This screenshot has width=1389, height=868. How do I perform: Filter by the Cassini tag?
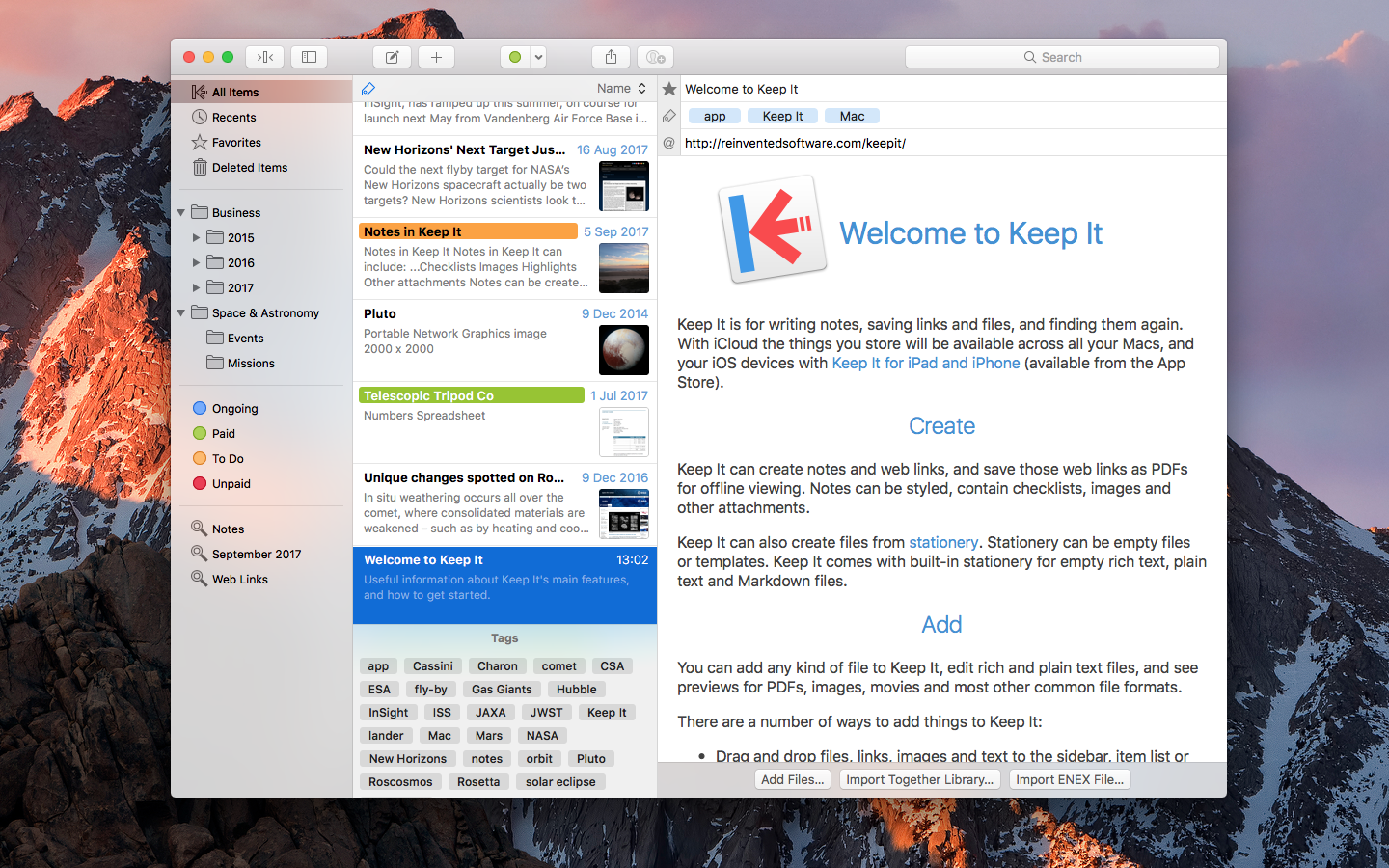click(x=432, y=666)
